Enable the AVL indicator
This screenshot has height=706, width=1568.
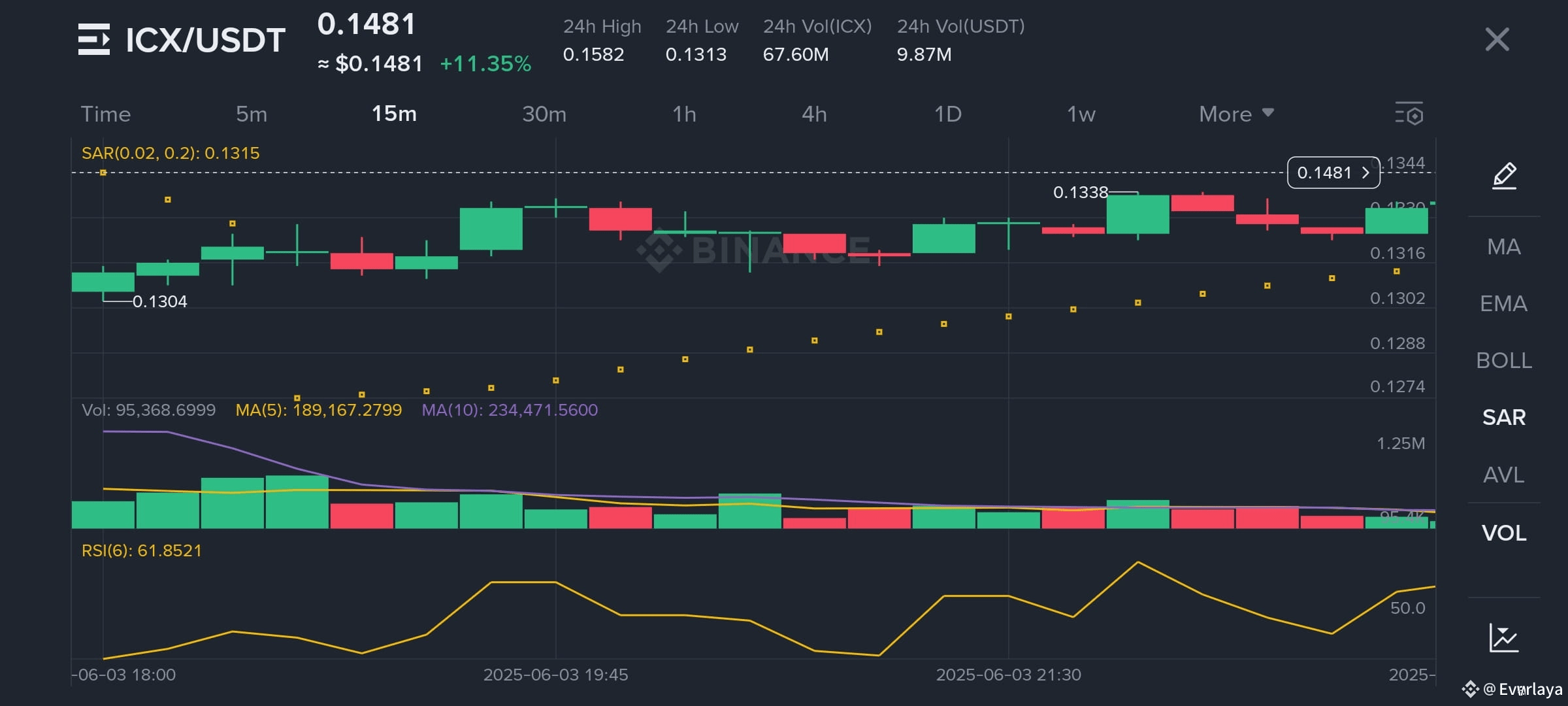pos(1503,475)
